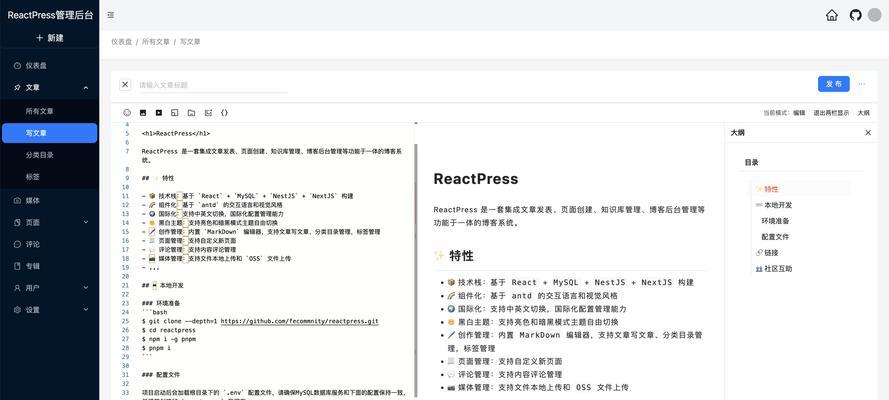
Task: Insert image using the editor toolbar icon
Action: [143, 113]
